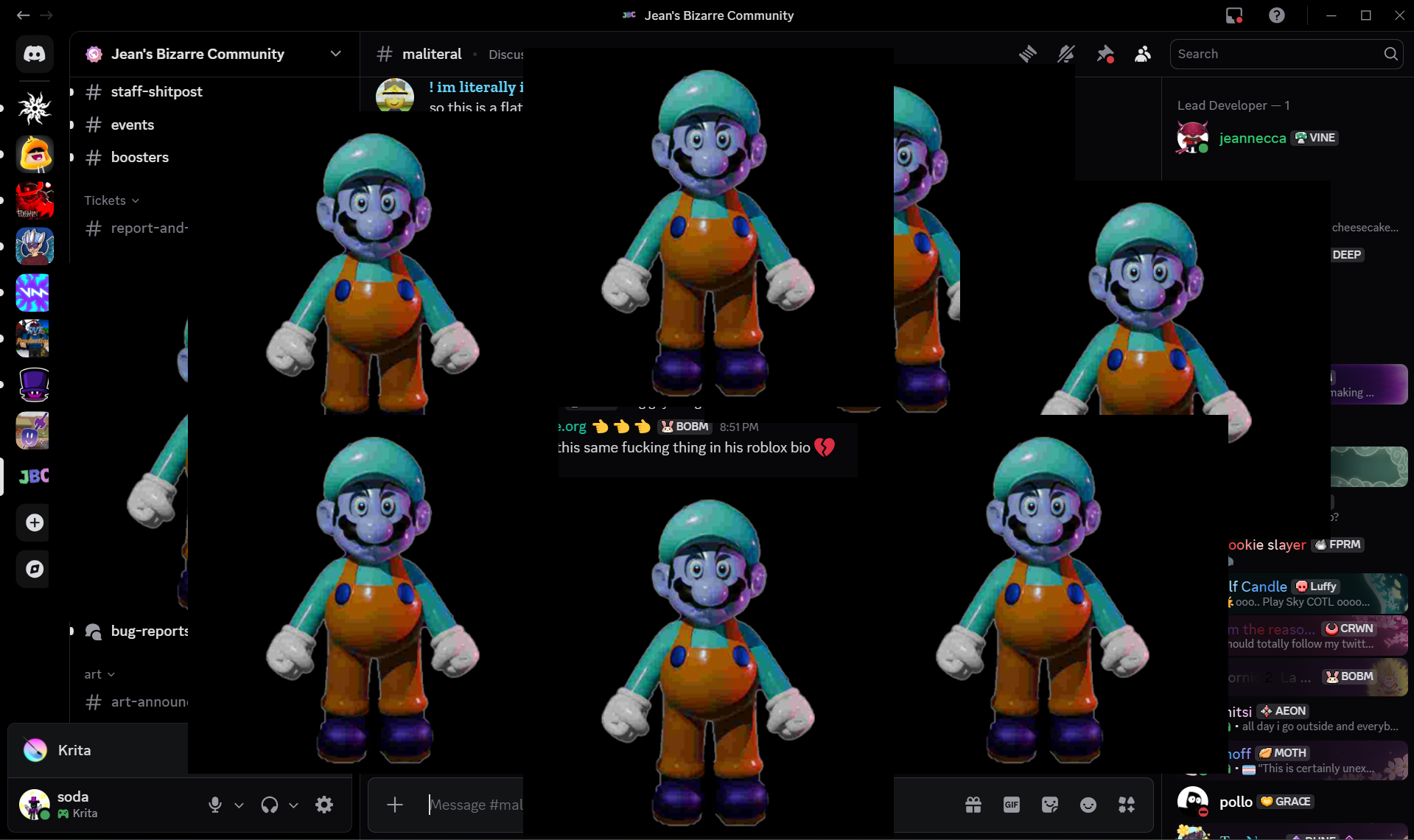Screen dimensions: 1414x840
Task: Toggle microphone mute
Action: 215,805
